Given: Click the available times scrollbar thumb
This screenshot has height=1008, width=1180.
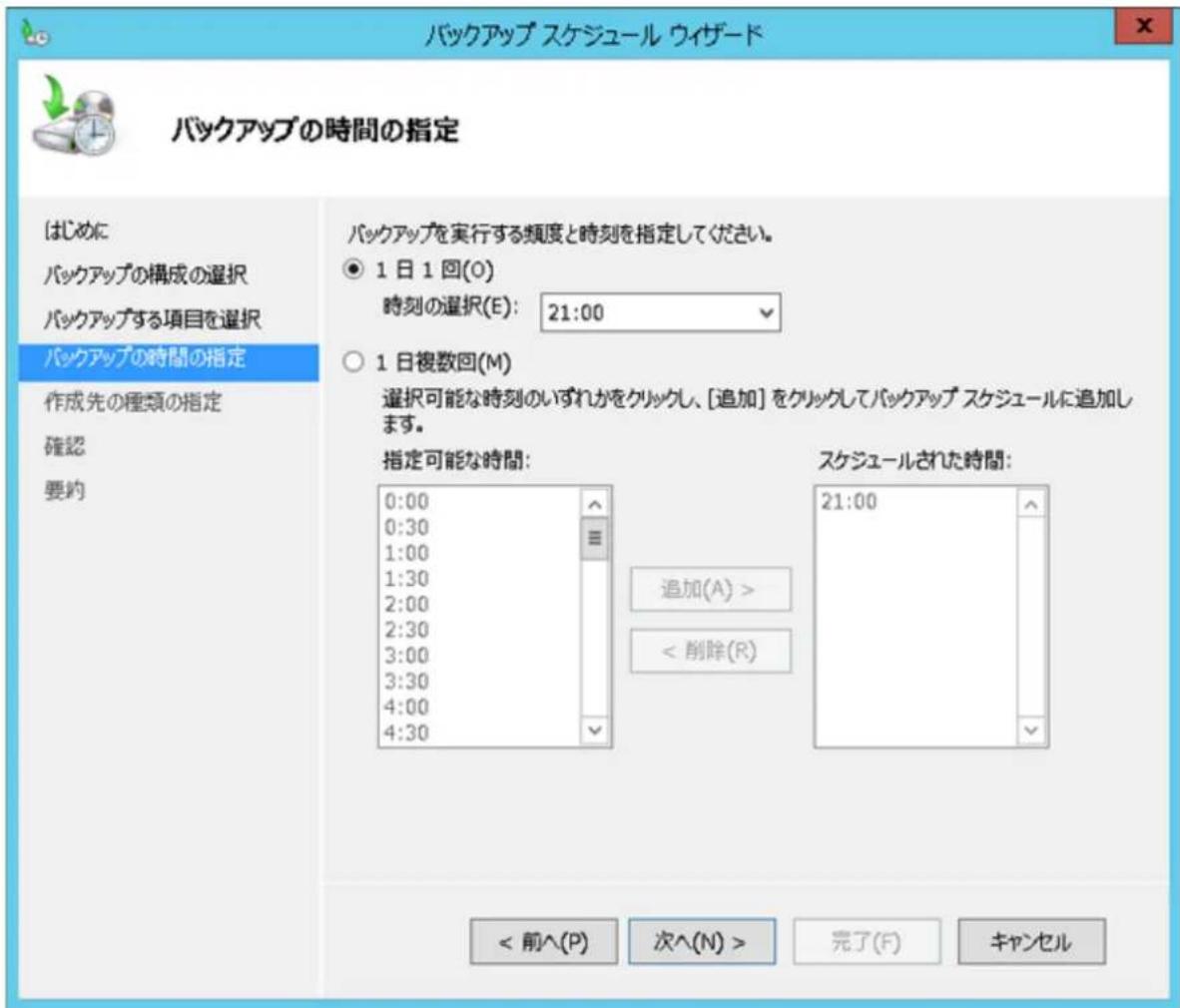Looking at the screenshot, I should 595,539.
